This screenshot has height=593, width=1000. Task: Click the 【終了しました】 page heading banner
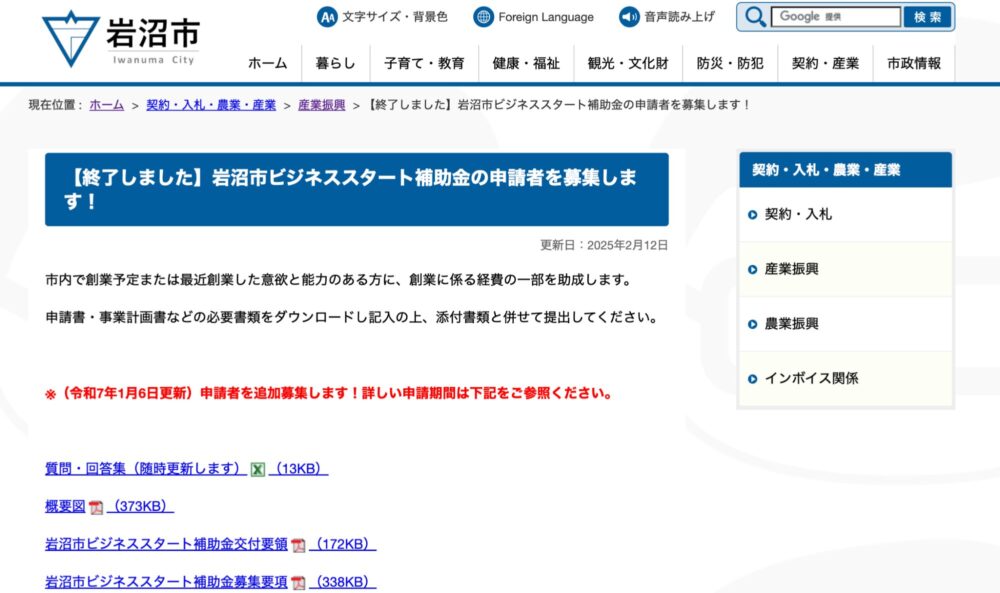(x=357, y=189)
